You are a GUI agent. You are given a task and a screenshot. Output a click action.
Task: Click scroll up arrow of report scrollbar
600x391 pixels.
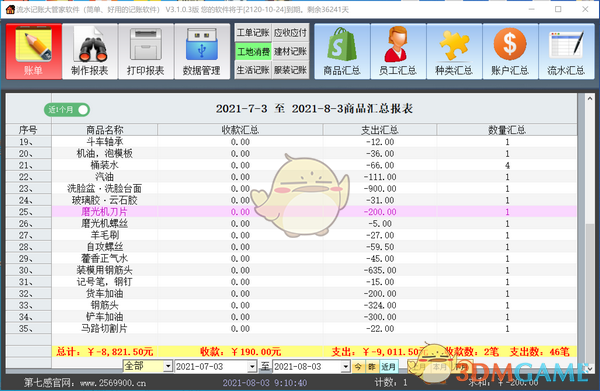(590, 99)
